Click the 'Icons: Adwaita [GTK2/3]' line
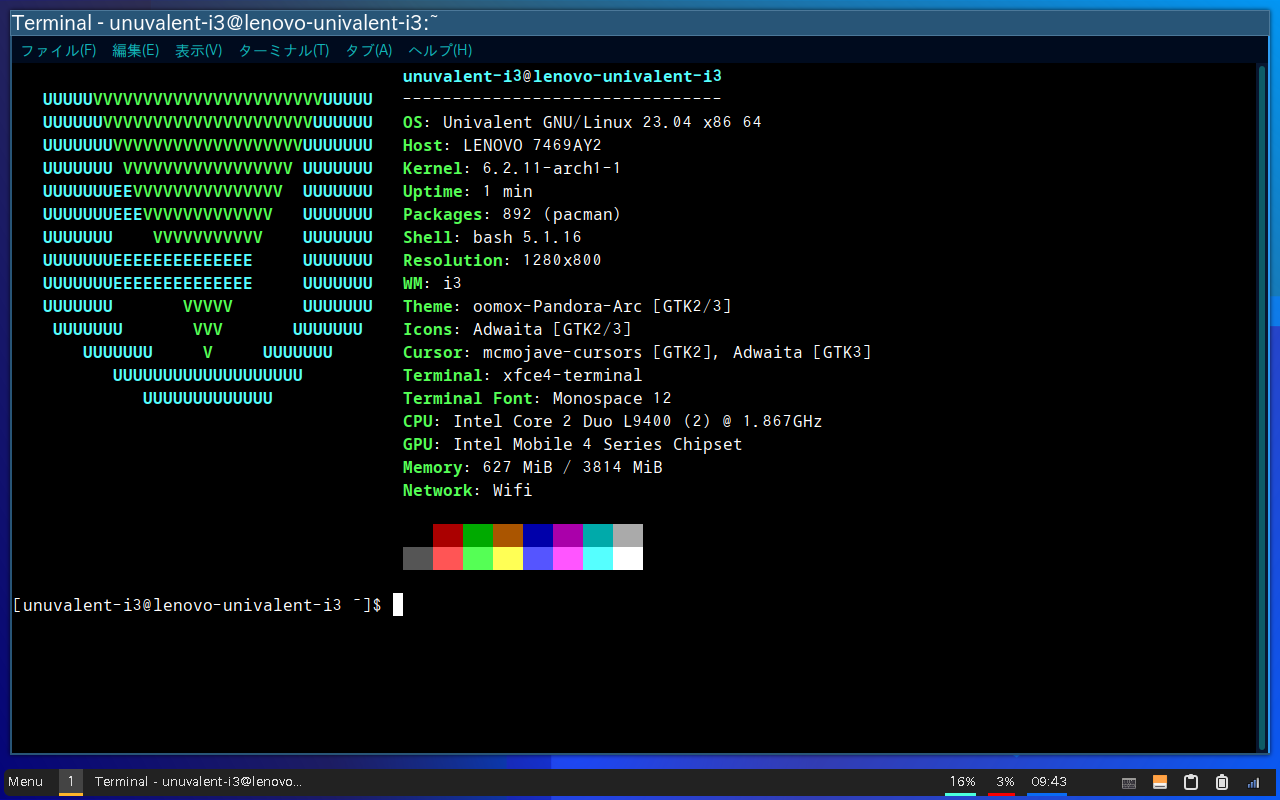This screenshot has width=1280, height=800. 517,329
